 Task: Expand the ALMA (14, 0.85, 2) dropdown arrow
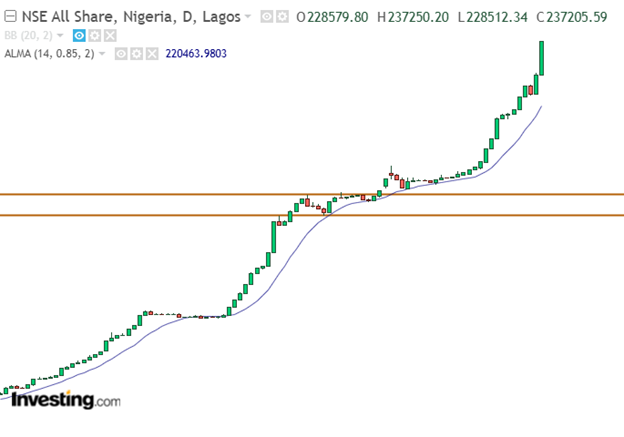tap(103, 54)
